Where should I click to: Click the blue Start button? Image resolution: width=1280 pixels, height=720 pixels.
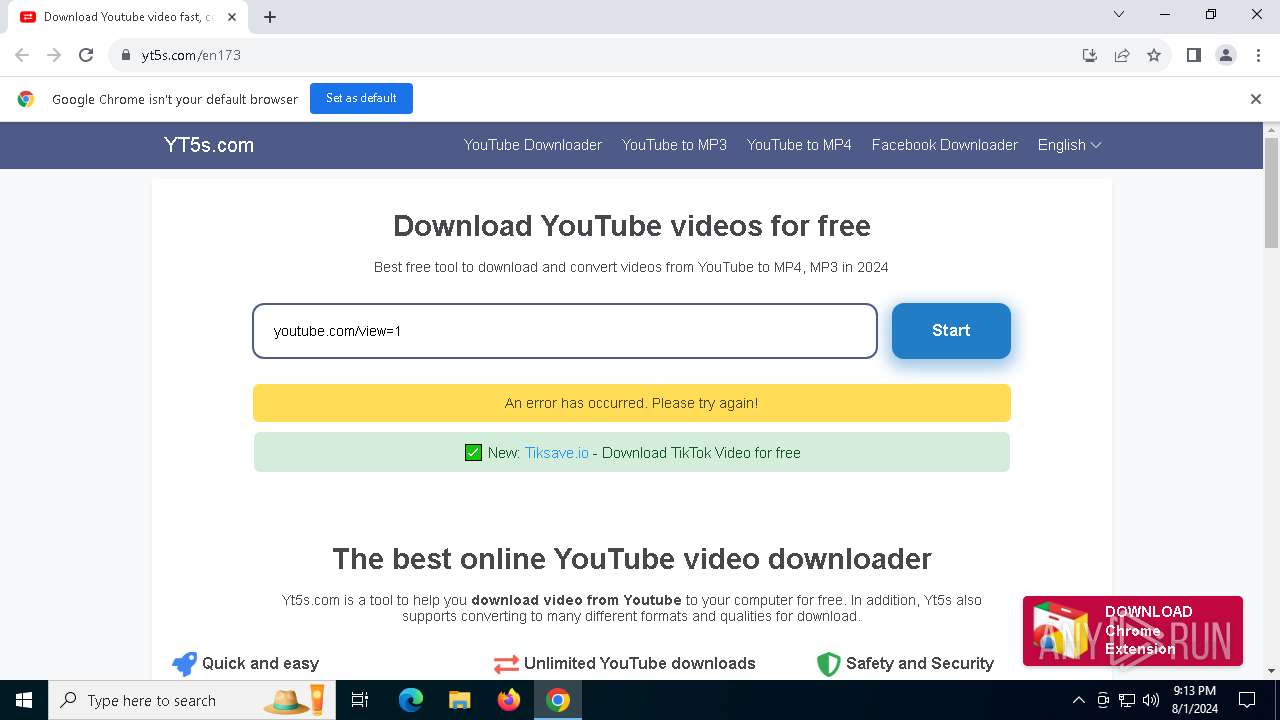pos(951,331)
